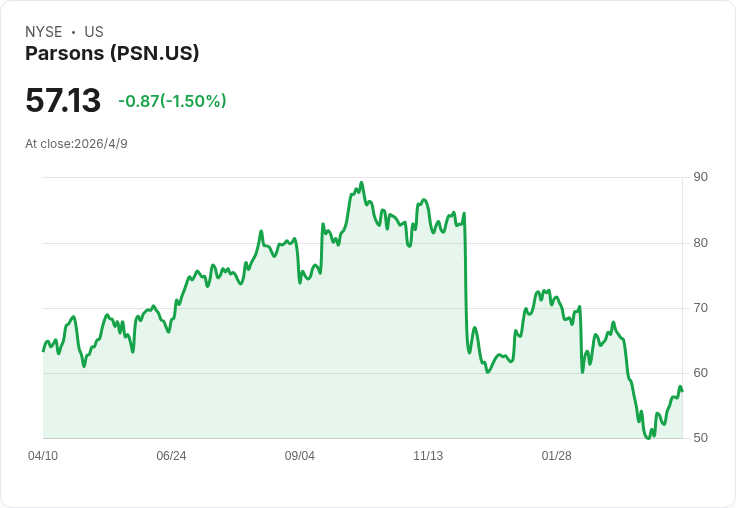Screen dimensions: 736x508
Task: Click the line's starting point at left
Action: tap(43, 351)
